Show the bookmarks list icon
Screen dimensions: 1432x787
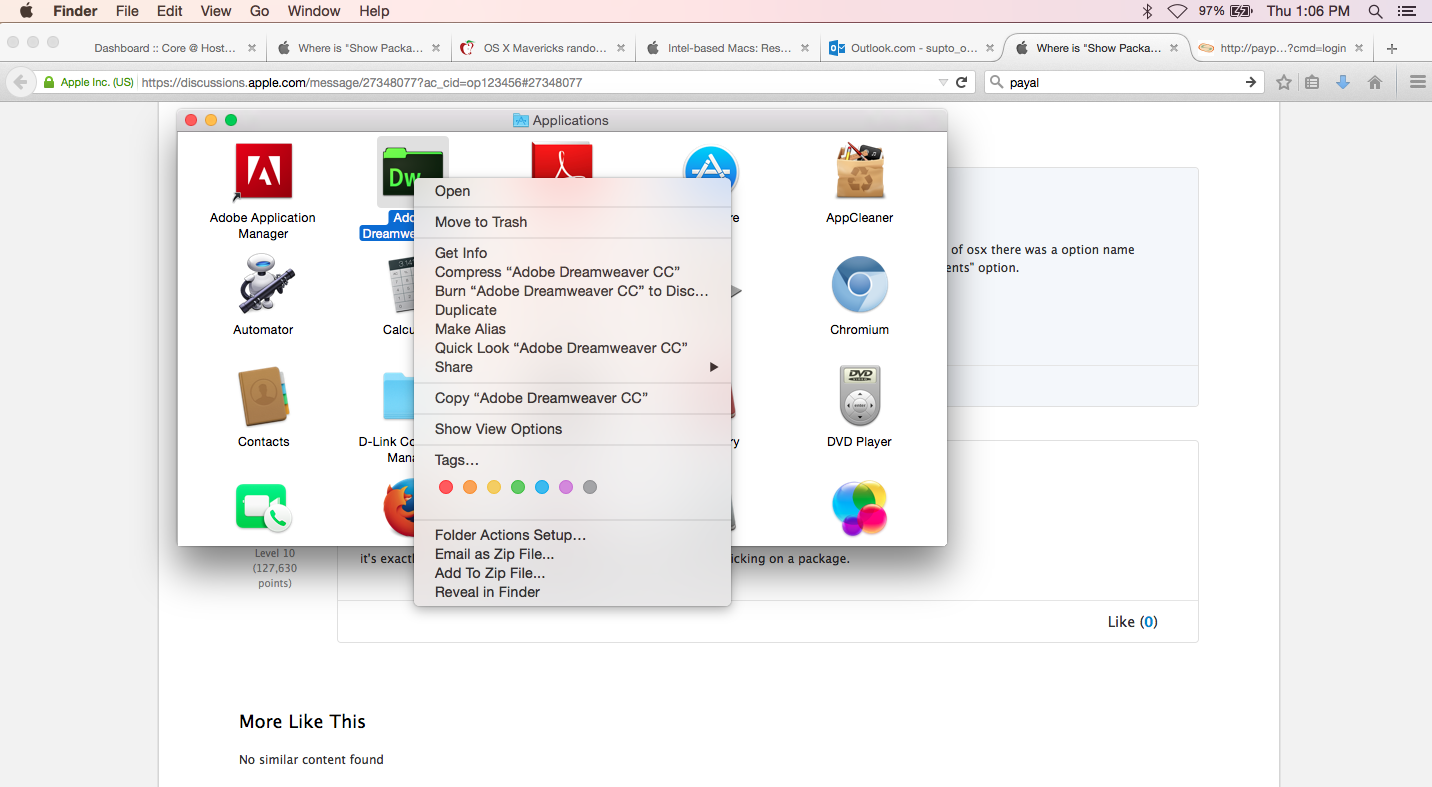tap(1312, 82)
